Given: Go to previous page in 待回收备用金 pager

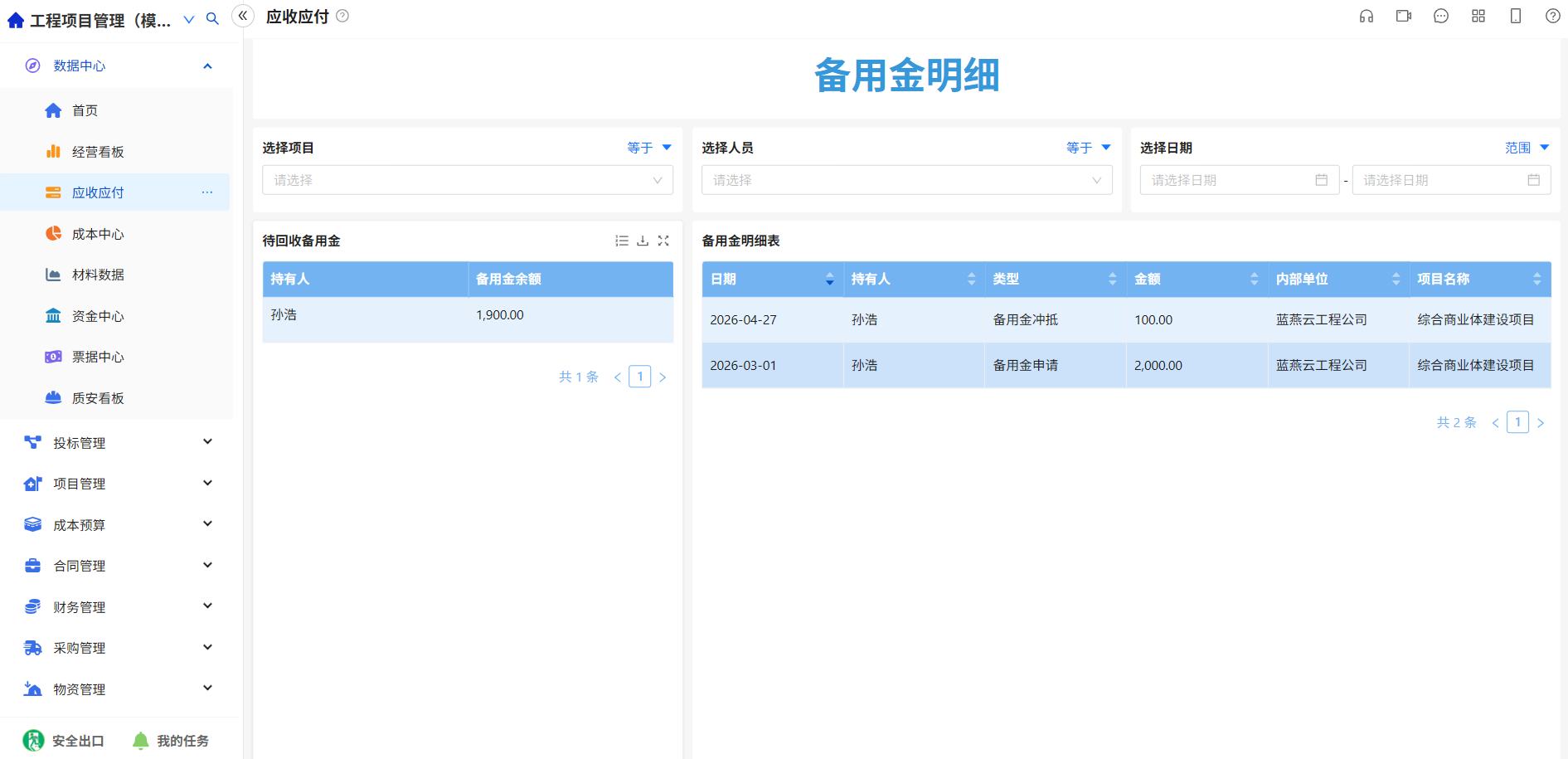Looking at the screenshot, I should pos(618,377).
